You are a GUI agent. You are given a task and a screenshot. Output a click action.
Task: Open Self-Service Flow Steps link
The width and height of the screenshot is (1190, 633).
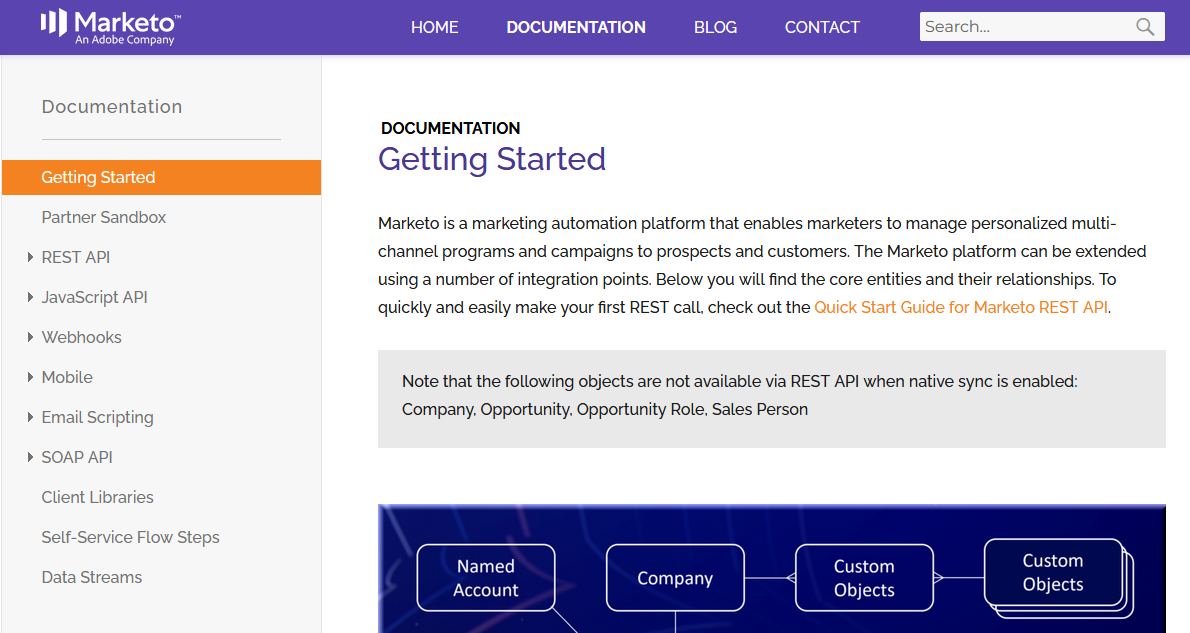tap(131, 537)
